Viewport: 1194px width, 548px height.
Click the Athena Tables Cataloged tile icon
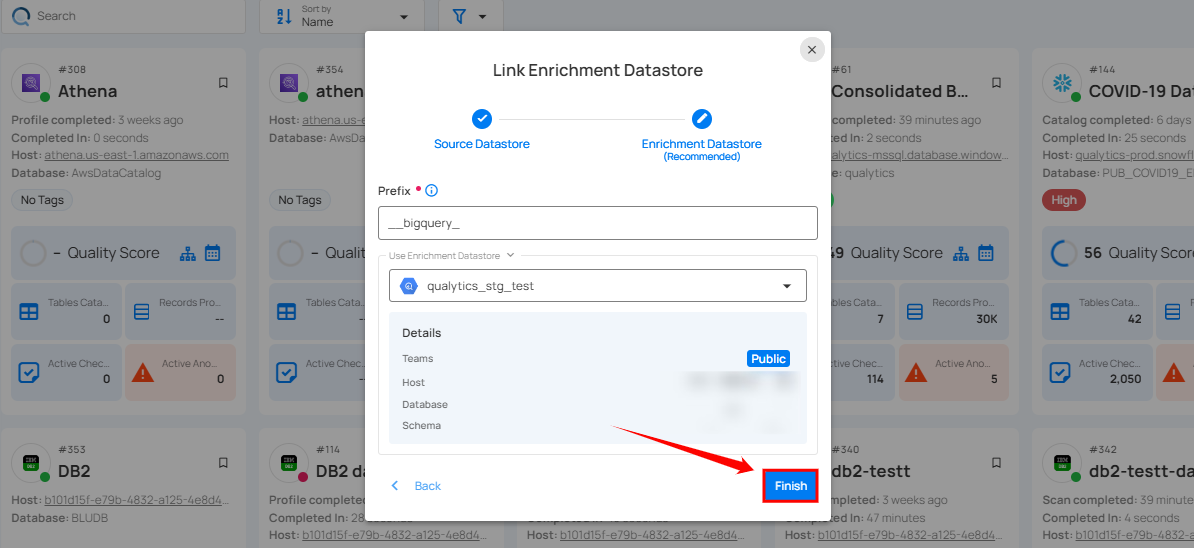(x=29, y=312)
